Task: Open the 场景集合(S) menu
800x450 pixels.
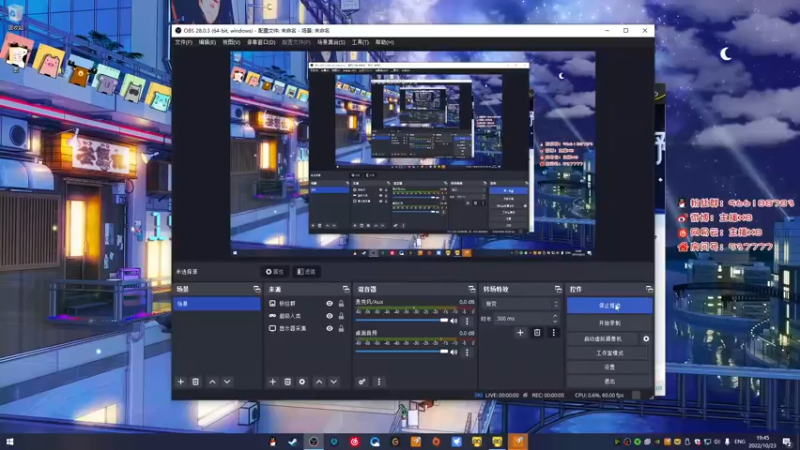Action: pos(331,42)
